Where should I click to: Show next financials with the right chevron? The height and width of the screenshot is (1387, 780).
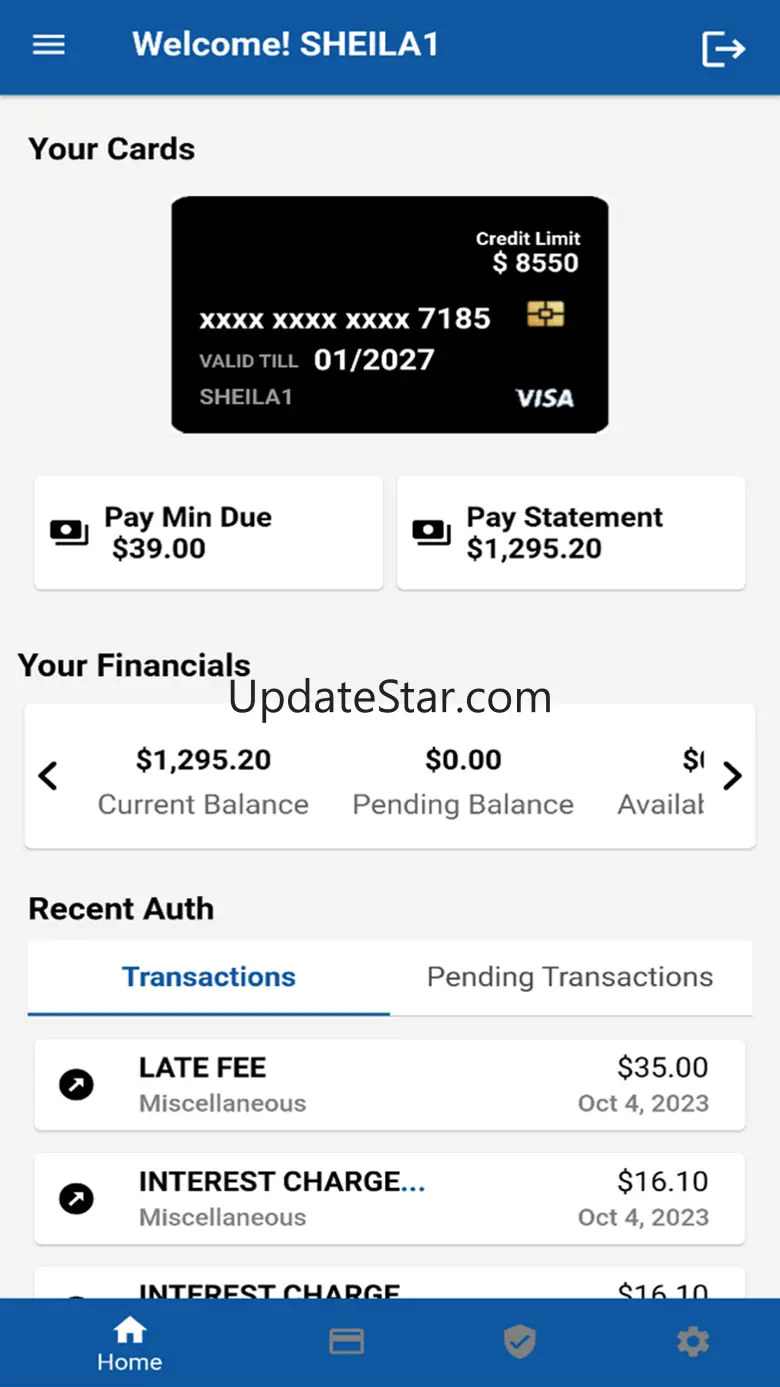click(x=732, y=776)
